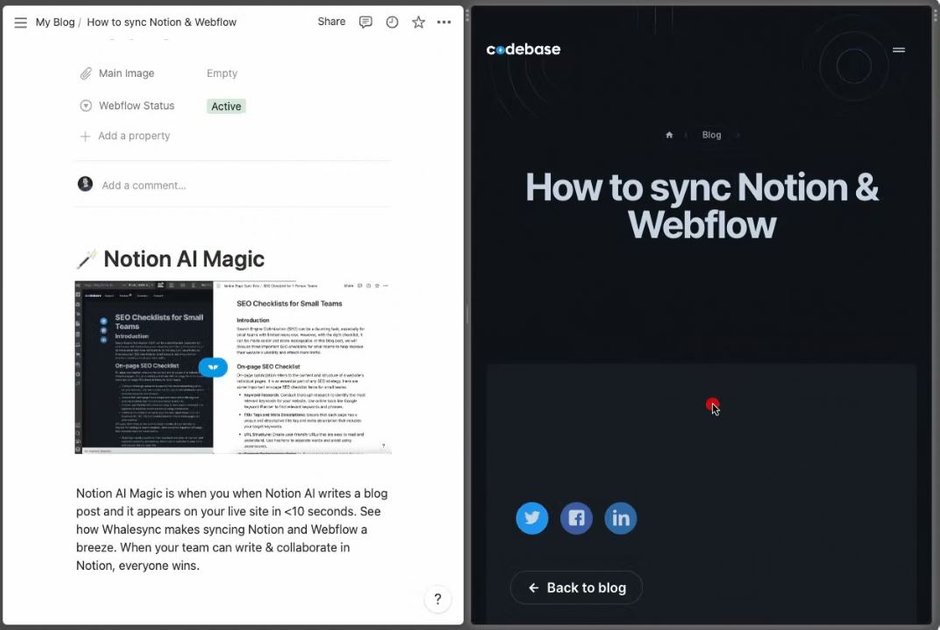Click the Share button

330,21
